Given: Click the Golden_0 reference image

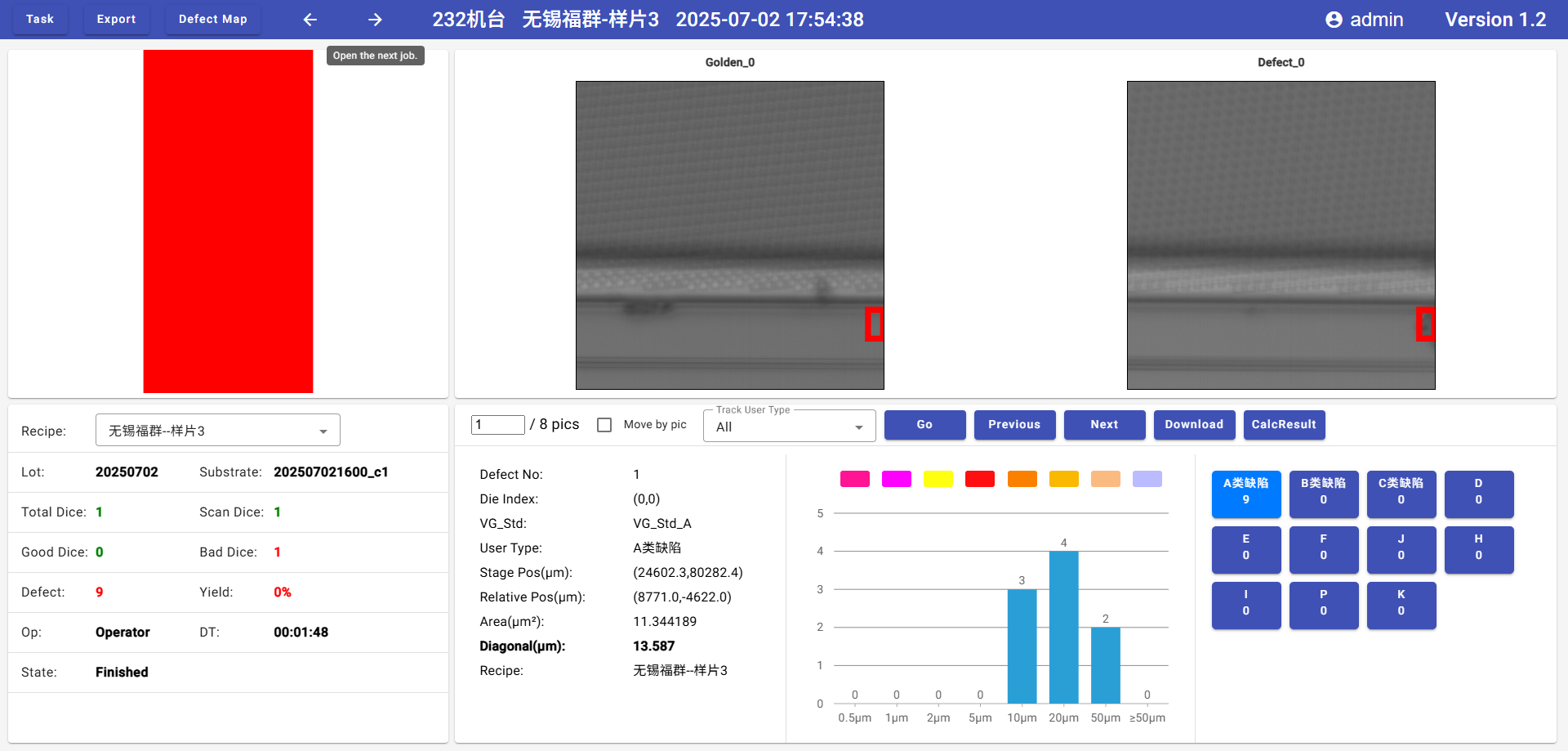Looking at the screenshot, I should [x=730, y=235].
